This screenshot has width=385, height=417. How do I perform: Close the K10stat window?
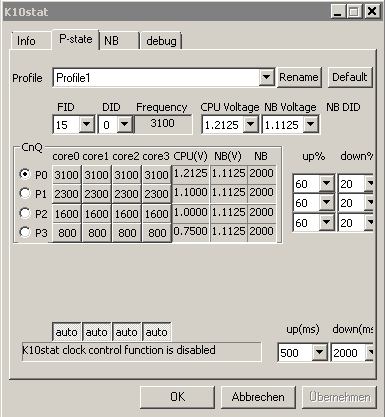click(x=372, y=12)
